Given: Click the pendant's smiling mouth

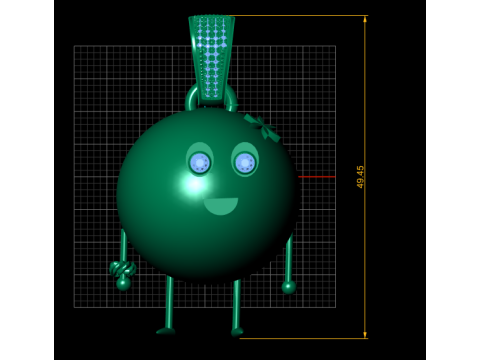Looking at the screenshot, I should (x=221, y=206).
